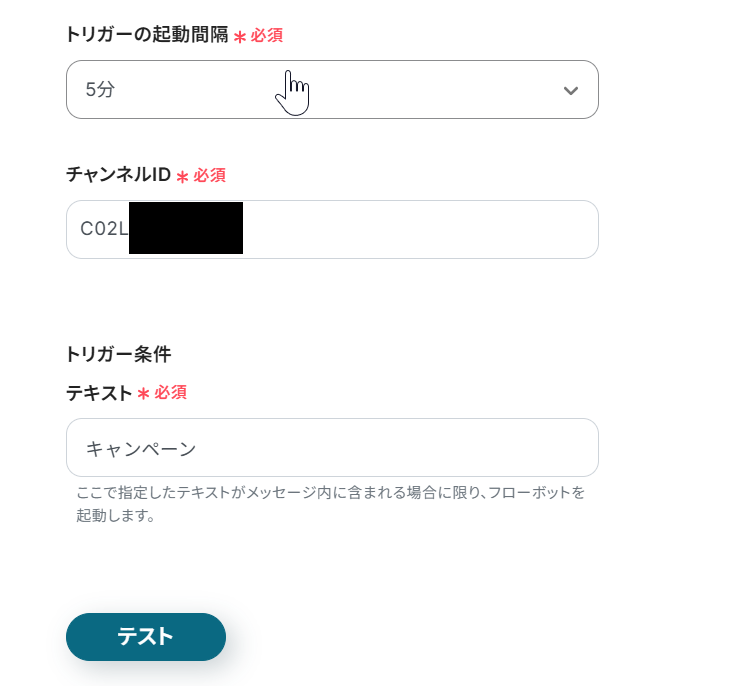751x686 pixels.
Task: Click the chevron arrow in the interval selector
Action: click(x=571, y=91)
